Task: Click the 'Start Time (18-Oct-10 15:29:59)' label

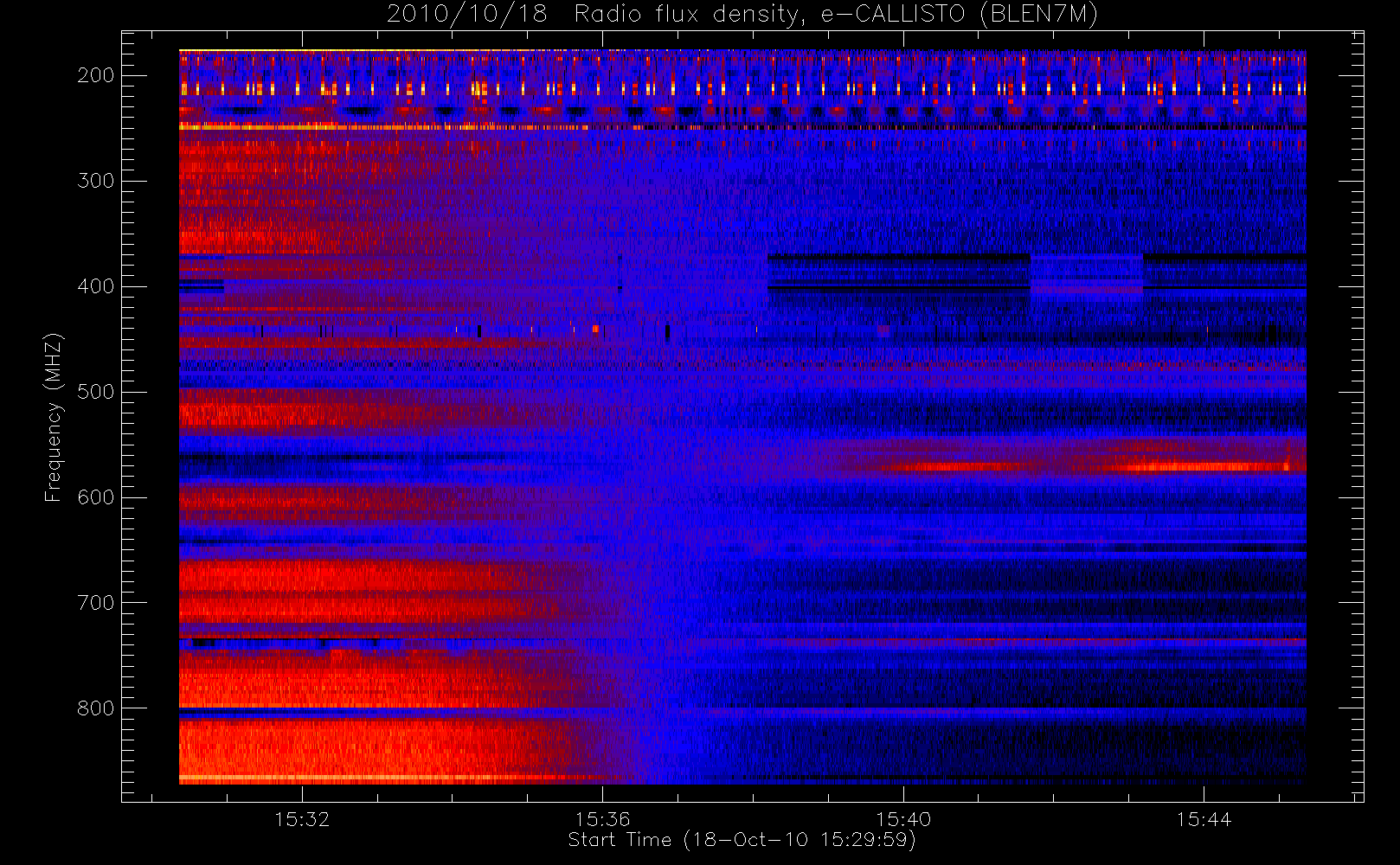Action: (x=742, y=840)
